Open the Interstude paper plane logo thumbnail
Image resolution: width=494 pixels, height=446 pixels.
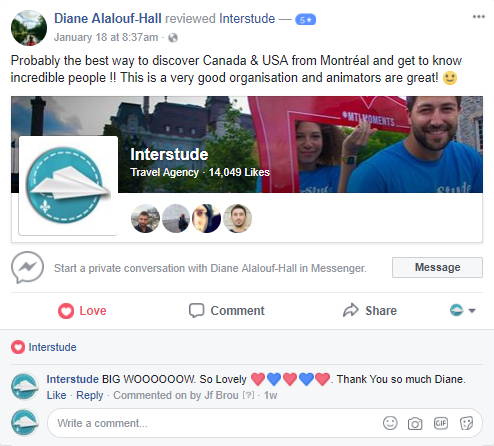68,186
